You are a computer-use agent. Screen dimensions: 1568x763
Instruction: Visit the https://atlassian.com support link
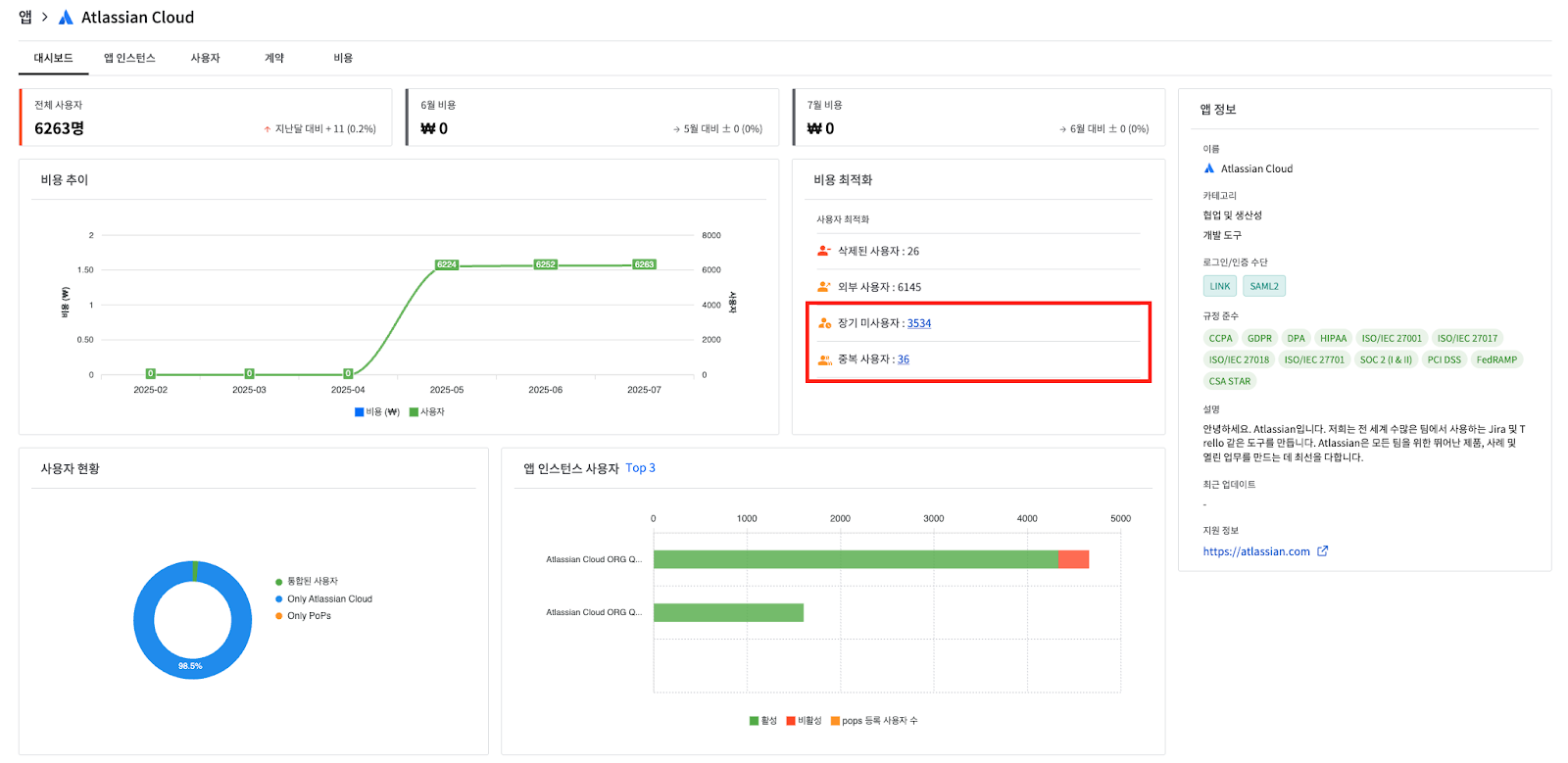[1255, 551]
